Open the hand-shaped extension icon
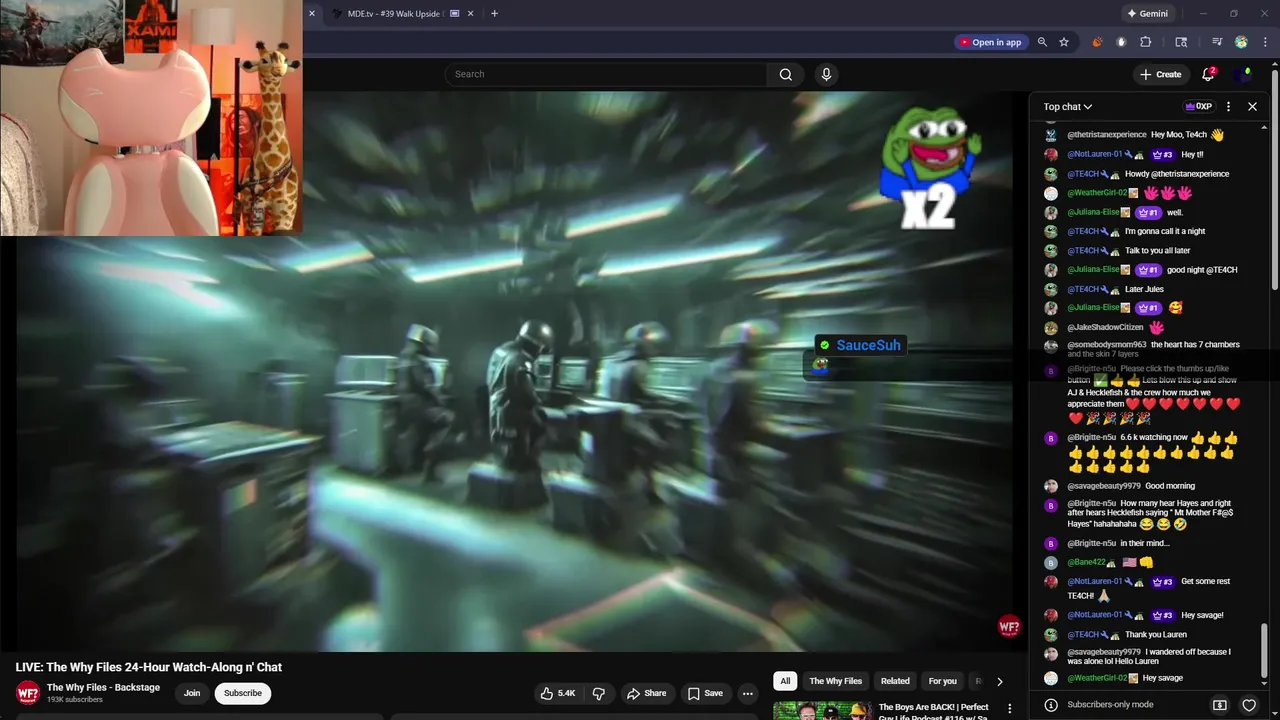Viewport: 1280px width, 720px height. point(1121,42)
